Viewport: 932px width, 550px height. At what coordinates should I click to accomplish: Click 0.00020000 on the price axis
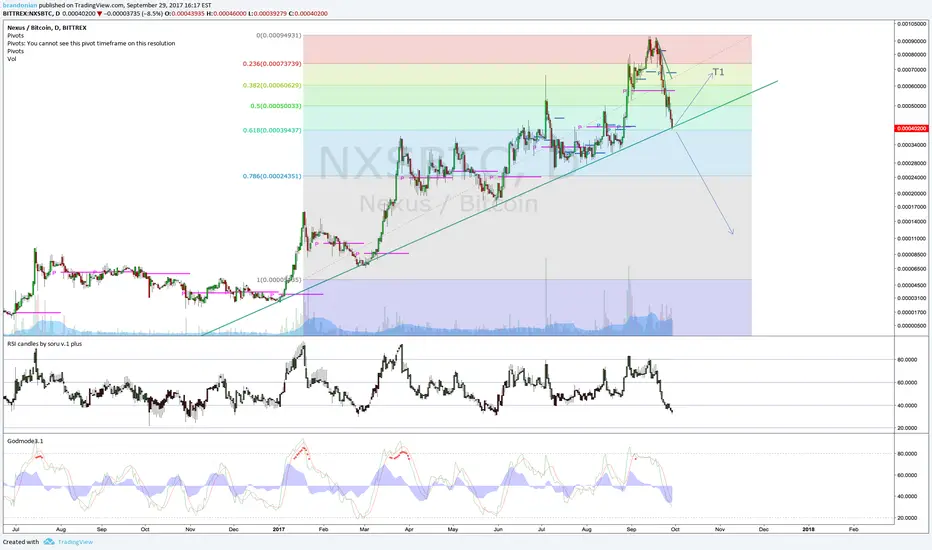click(912, 194)
